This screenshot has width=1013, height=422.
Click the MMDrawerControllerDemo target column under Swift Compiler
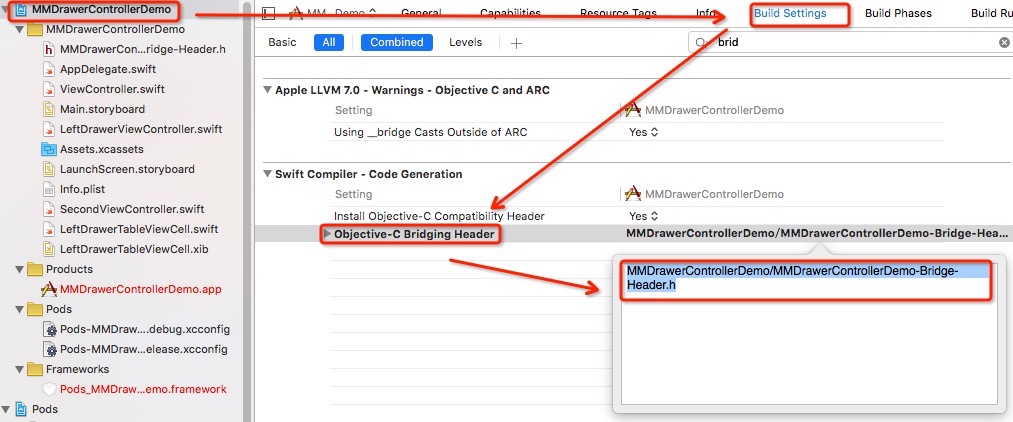click(705, 194)
